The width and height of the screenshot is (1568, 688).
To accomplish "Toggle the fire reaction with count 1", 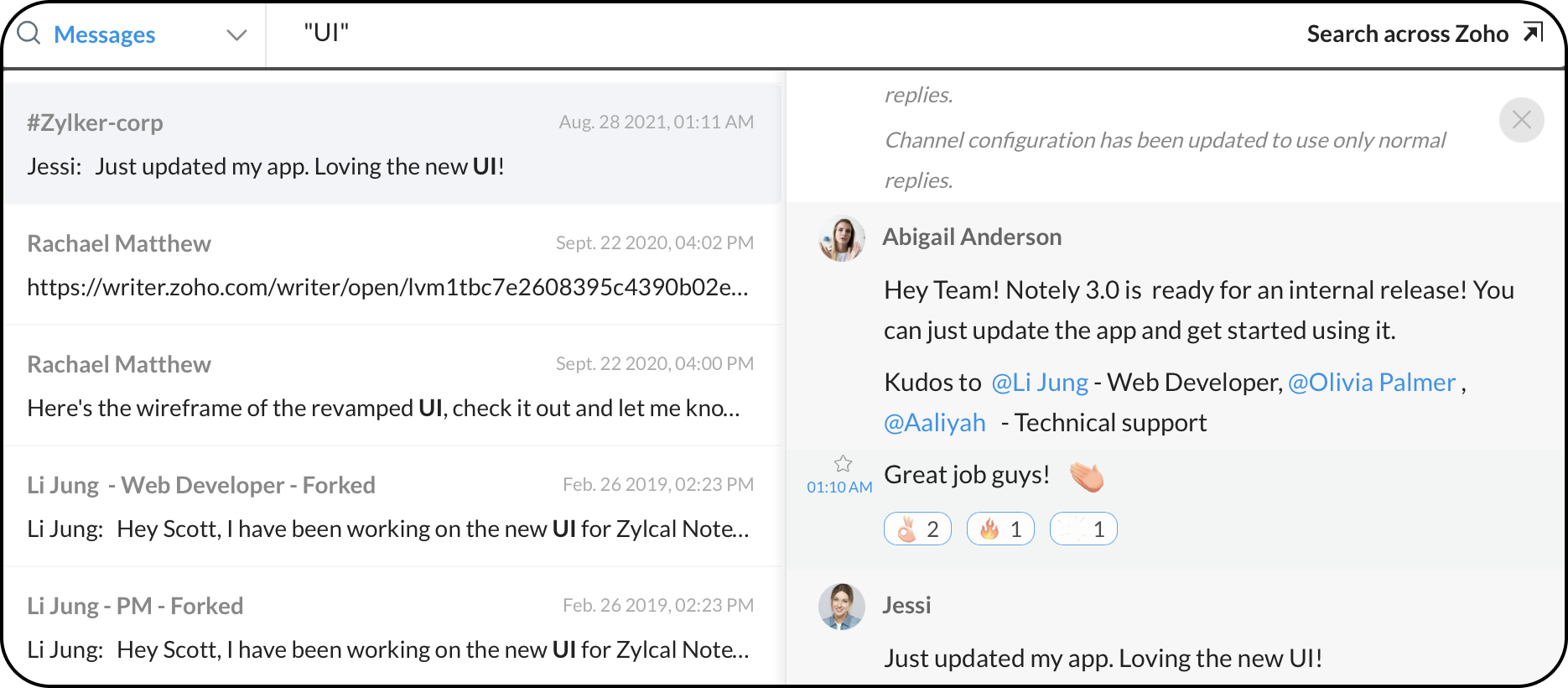I will [x=1000, y=529].
